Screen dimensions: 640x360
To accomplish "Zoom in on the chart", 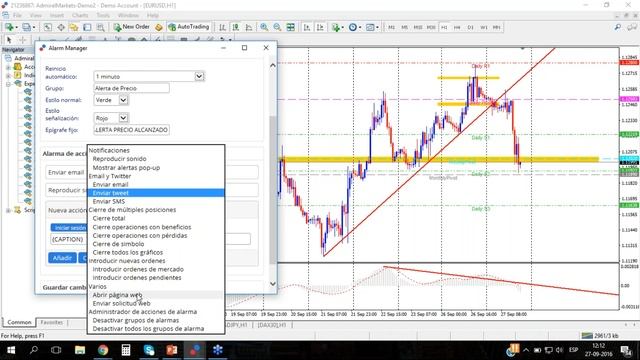I will coord(264,27).
